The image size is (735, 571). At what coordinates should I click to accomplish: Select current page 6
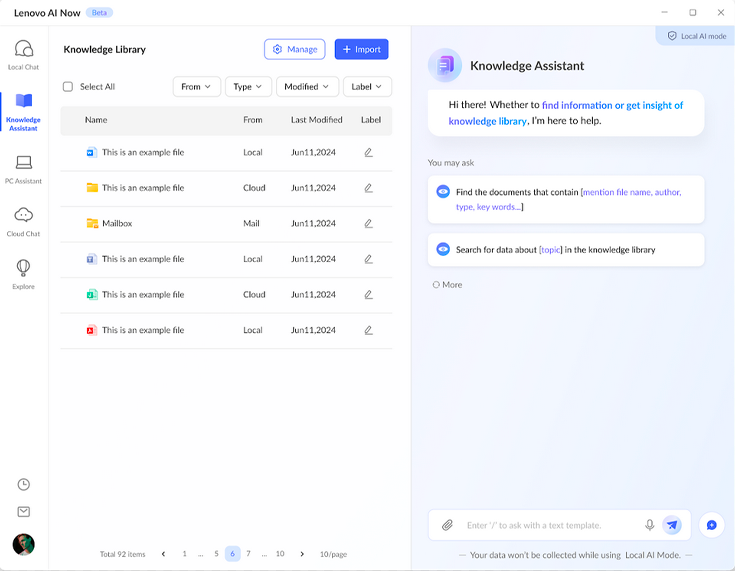(x=232, y=554)
